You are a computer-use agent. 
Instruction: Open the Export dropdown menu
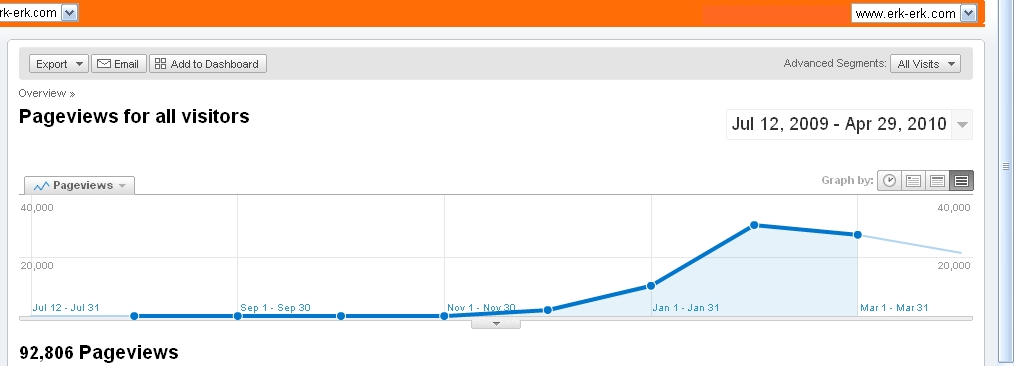(x=58, y=63)
